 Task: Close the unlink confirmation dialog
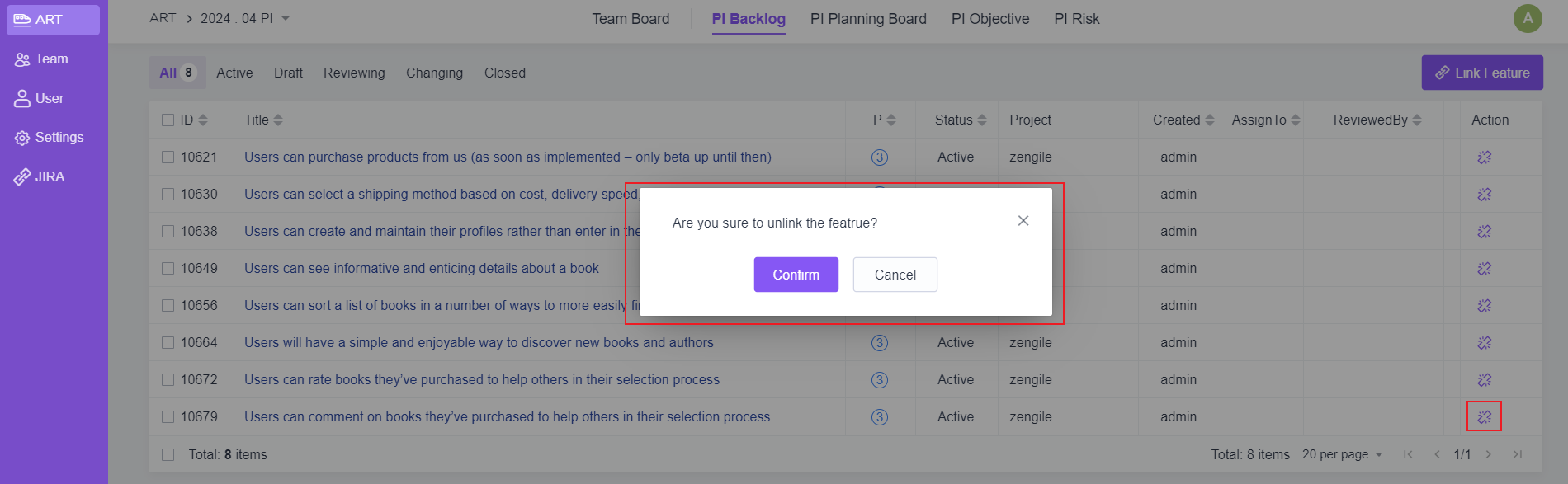click(x=1023, y=221)
